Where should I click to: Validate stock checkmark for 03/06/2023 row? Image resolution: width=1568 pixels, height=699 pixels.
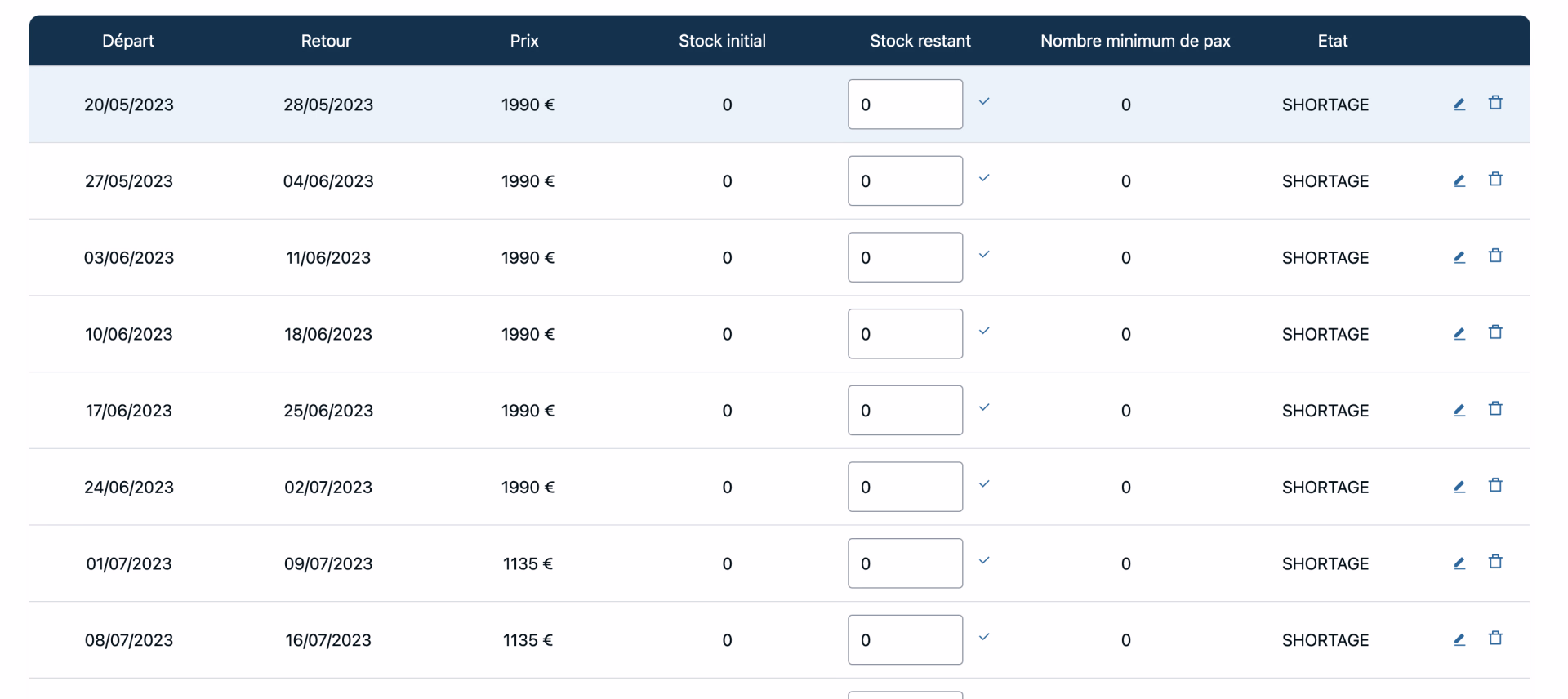tap(984, 255)
